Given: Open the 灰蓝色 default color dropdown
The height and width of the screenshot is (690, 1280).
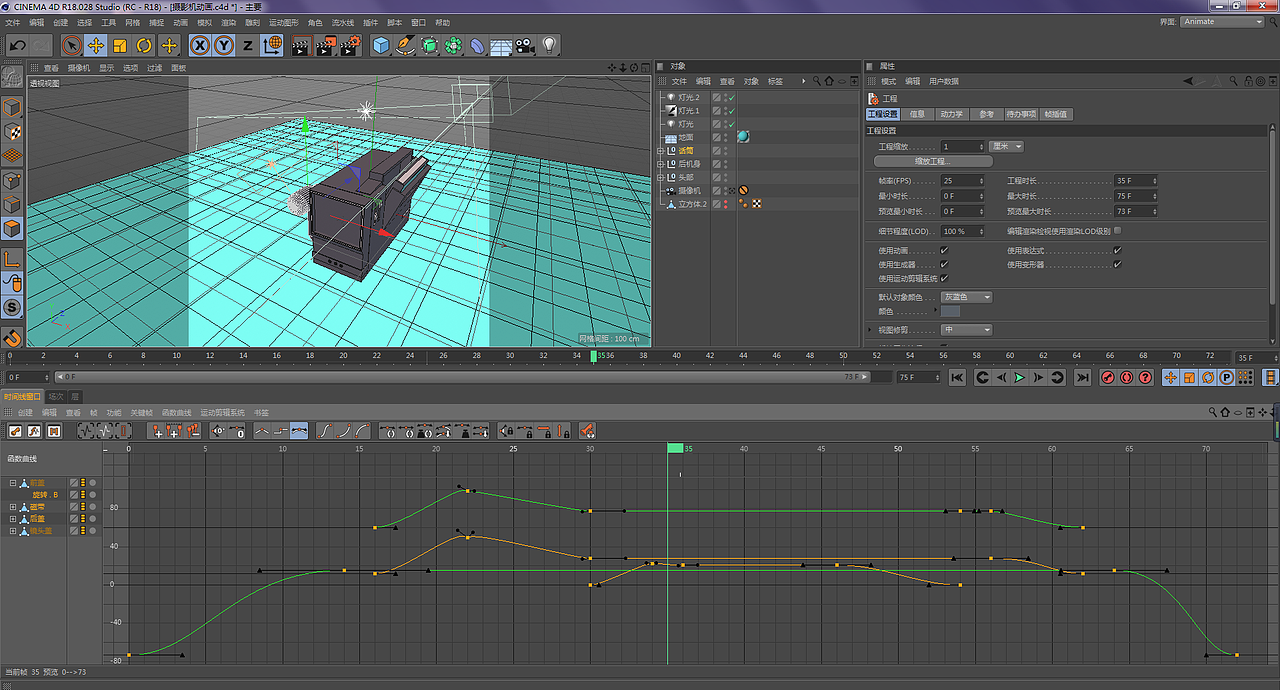Looking at the screenshot, I should (967, 297).
